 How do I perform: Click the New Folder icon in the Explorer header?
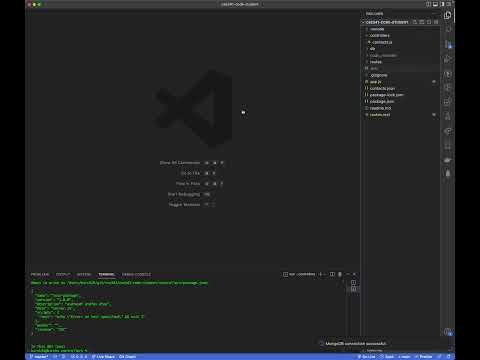(x=422, y=22)
